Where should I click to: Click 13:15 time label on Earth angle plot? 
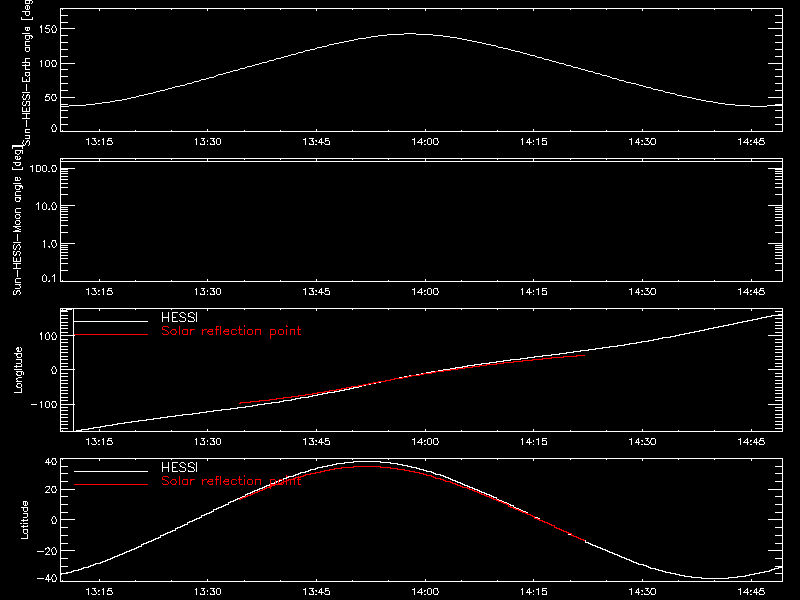(99, 141)
